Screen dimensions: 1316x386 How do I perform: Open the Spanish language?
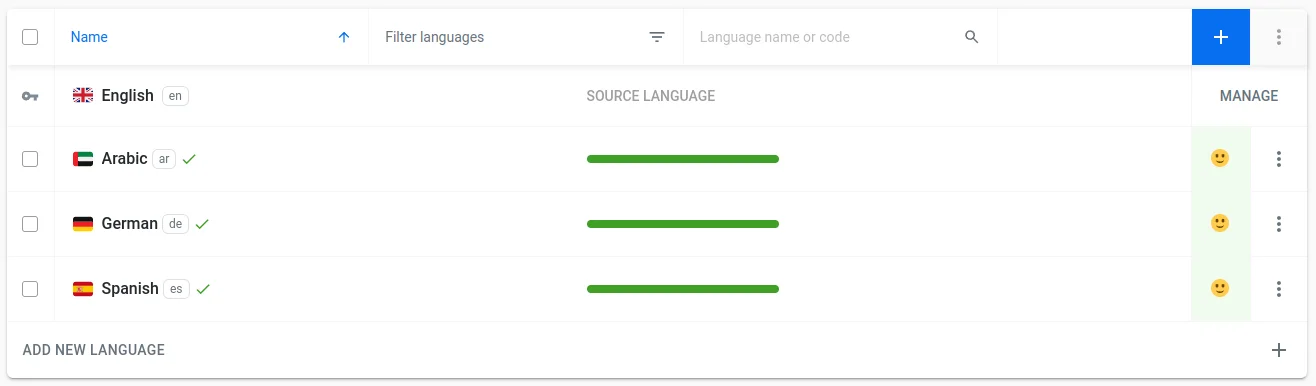point(130,289)
